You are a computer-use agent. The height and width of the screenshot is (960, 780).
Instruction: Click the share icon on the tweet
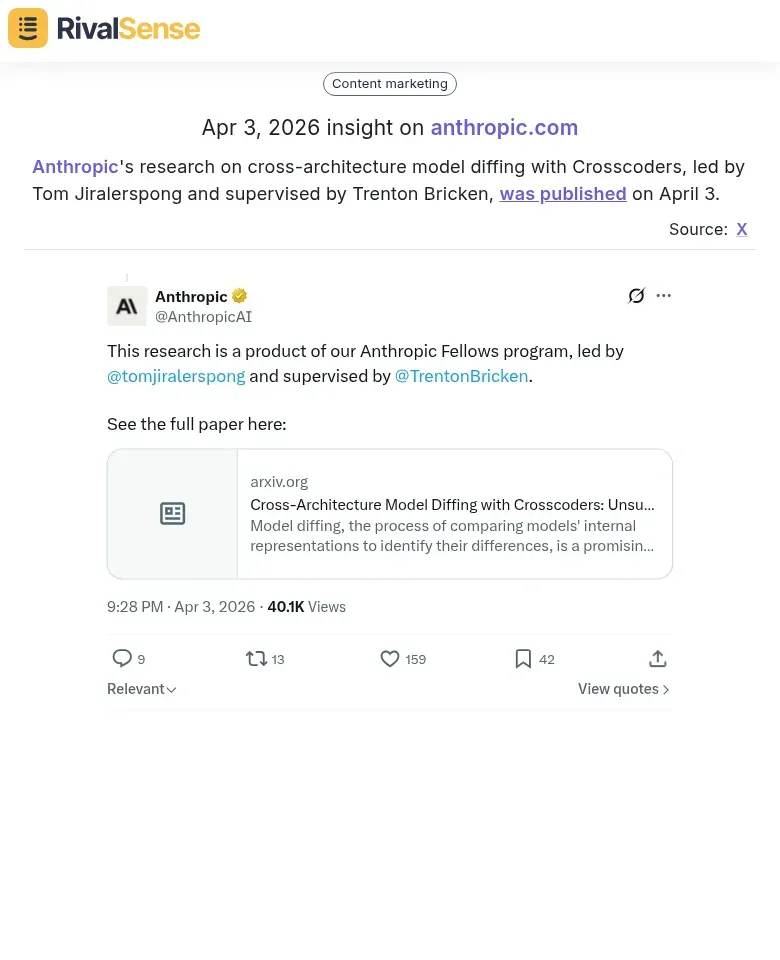tap(657, 658)
